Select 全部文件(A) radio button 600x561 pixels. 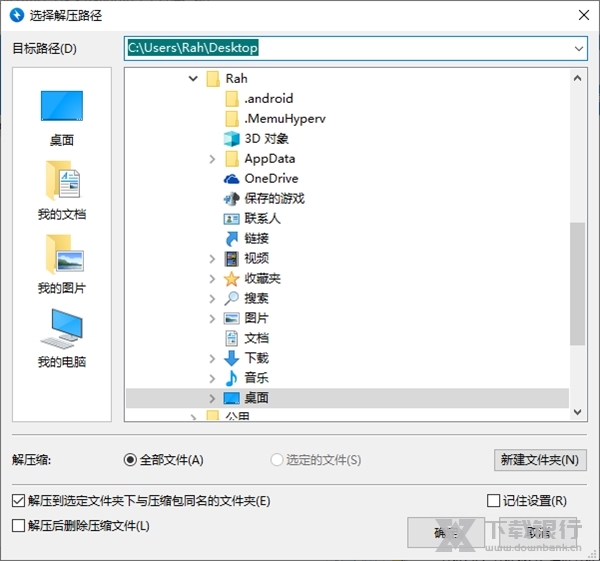click(130, 460)
